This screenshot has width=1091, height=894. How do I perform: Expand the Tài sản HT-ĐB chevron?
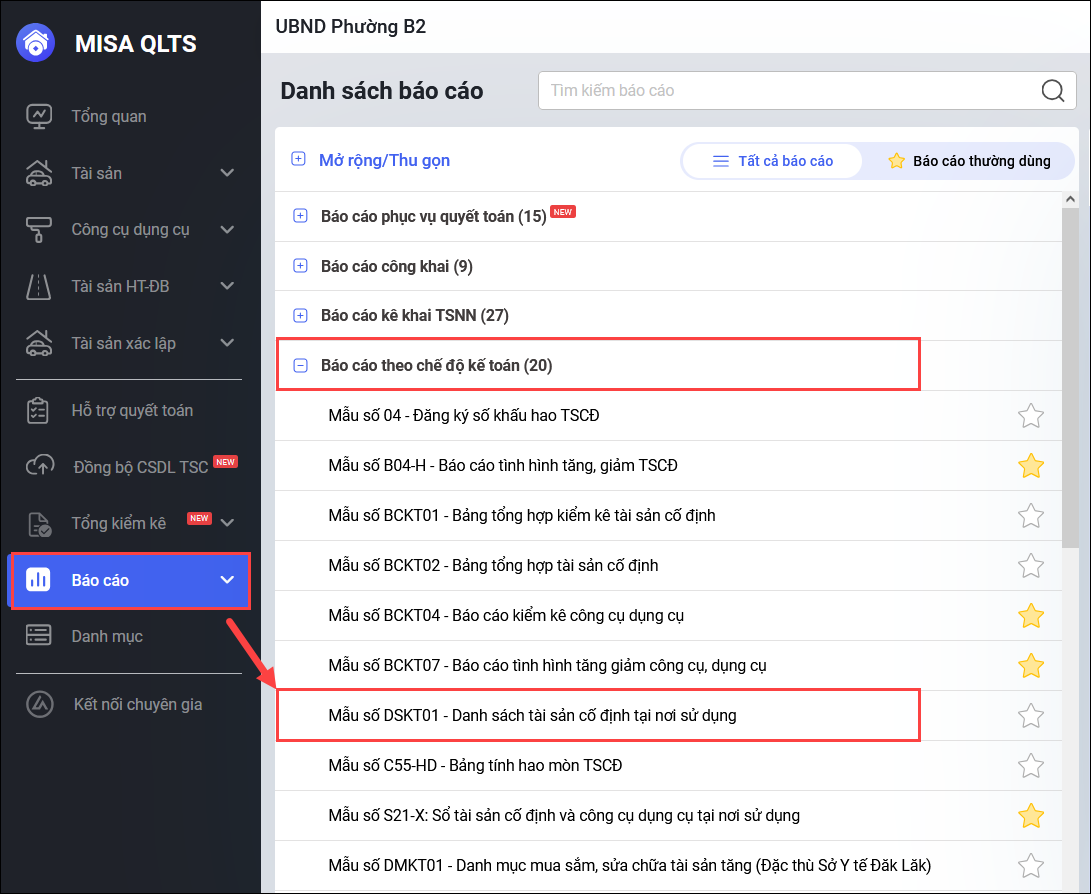227,286
